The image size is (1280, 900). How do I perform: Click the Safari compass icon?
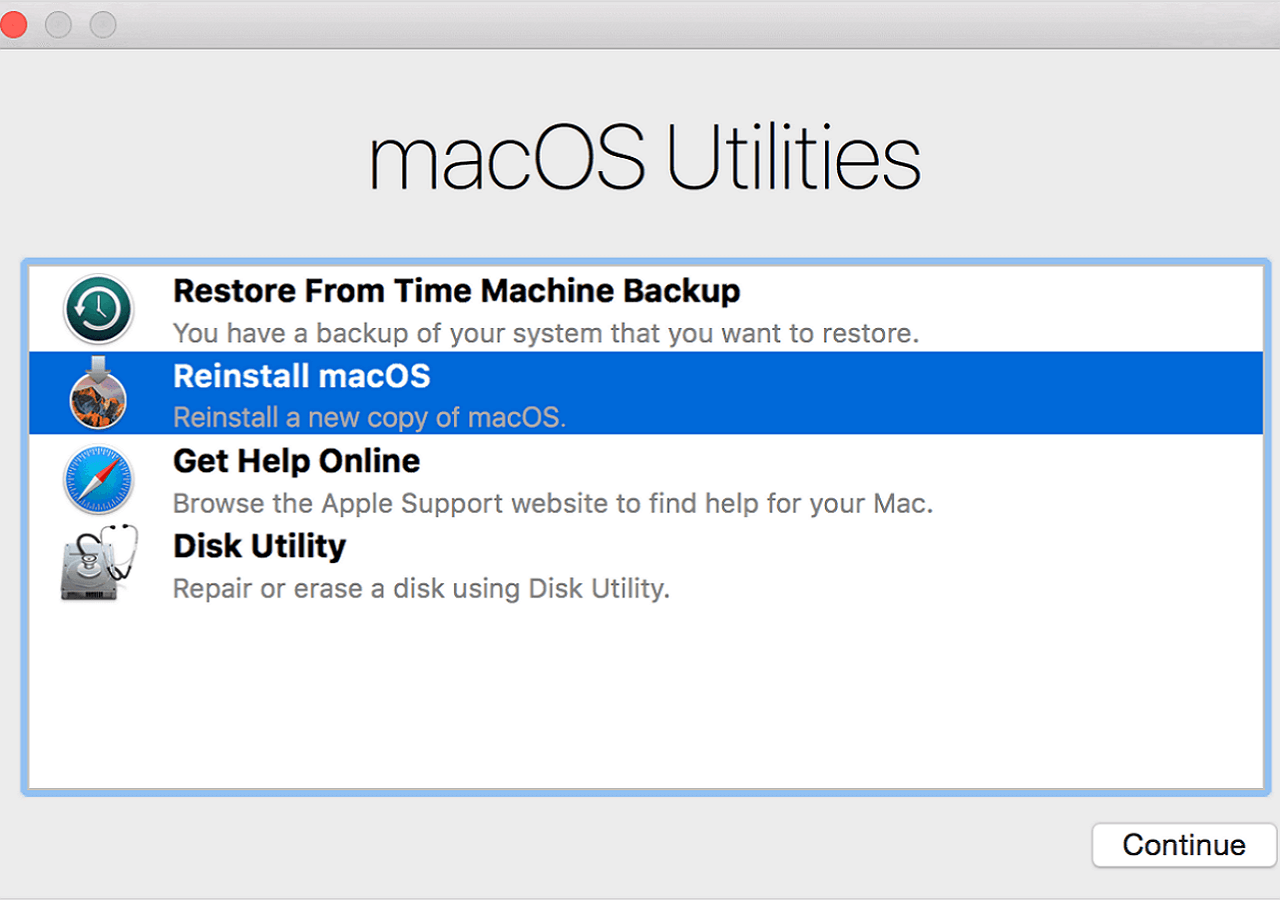pos(98,480)
